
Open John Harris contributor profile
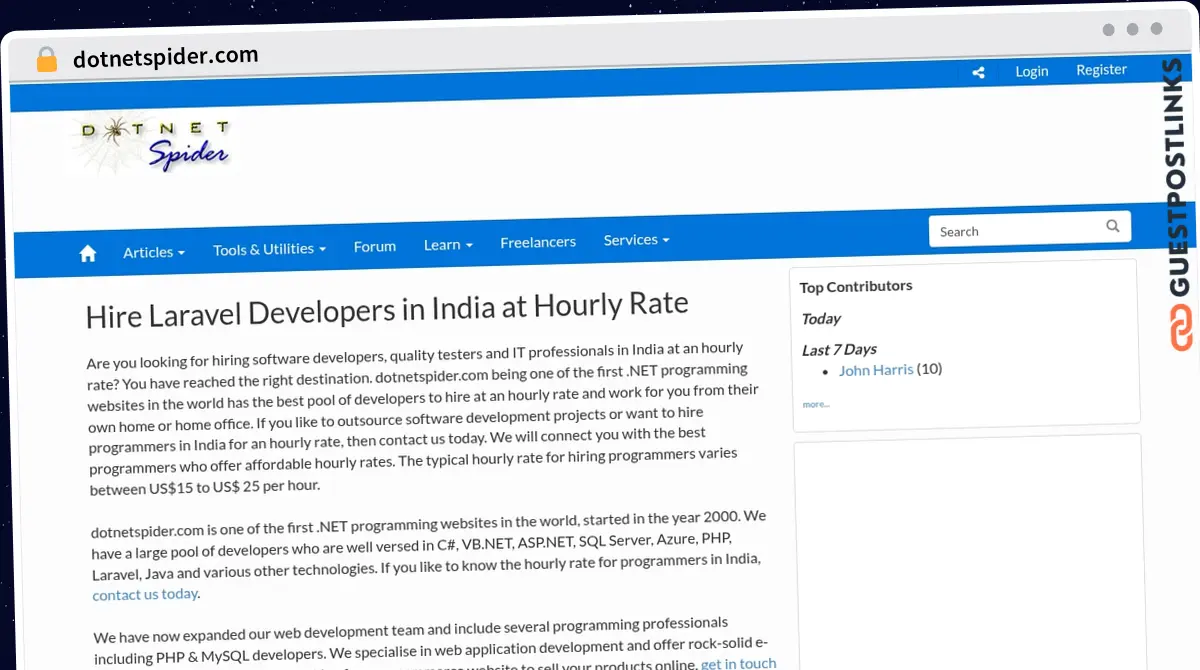point(876,370)
